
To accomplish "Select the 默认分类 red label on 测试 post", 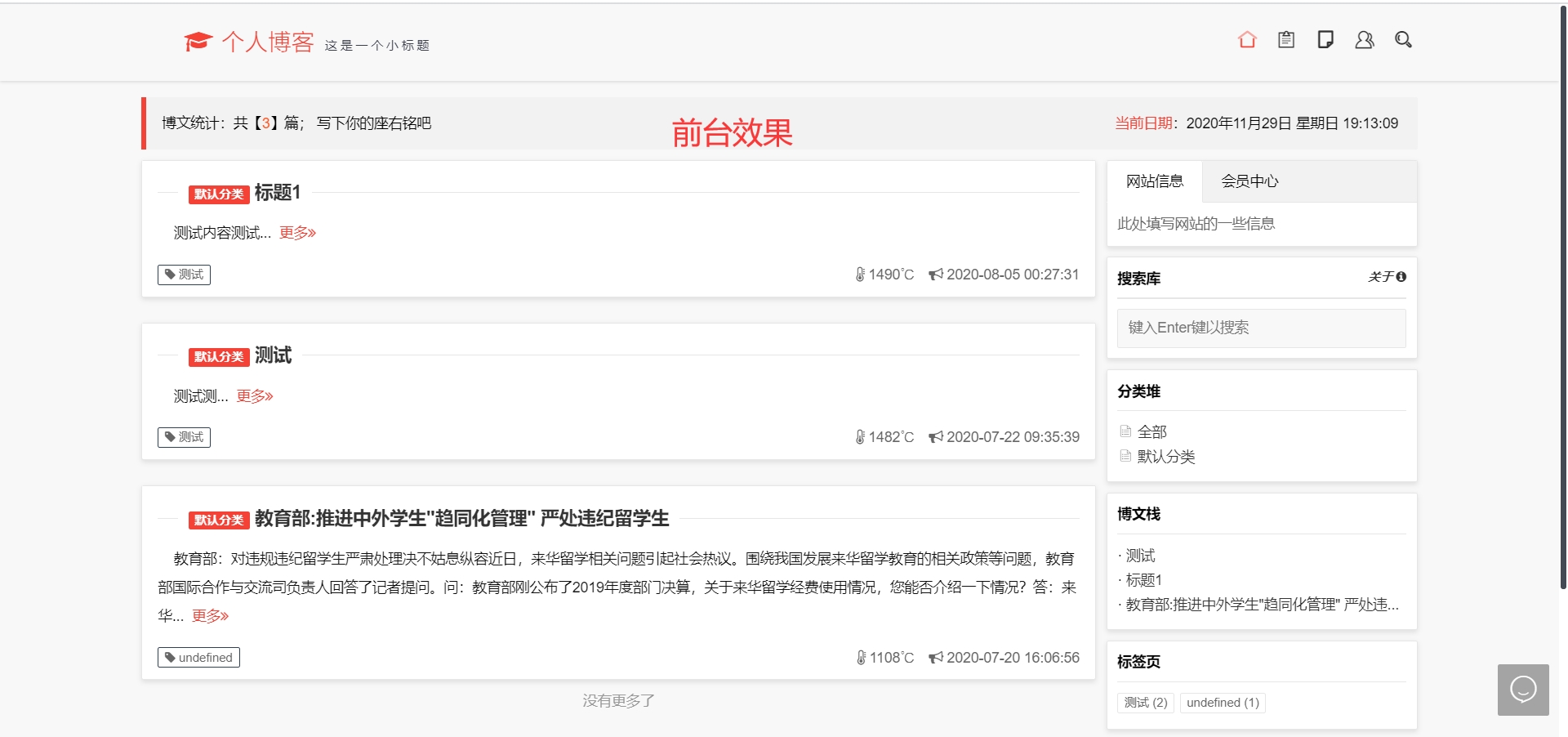I will pyautogui.click(x=218, y=357).
